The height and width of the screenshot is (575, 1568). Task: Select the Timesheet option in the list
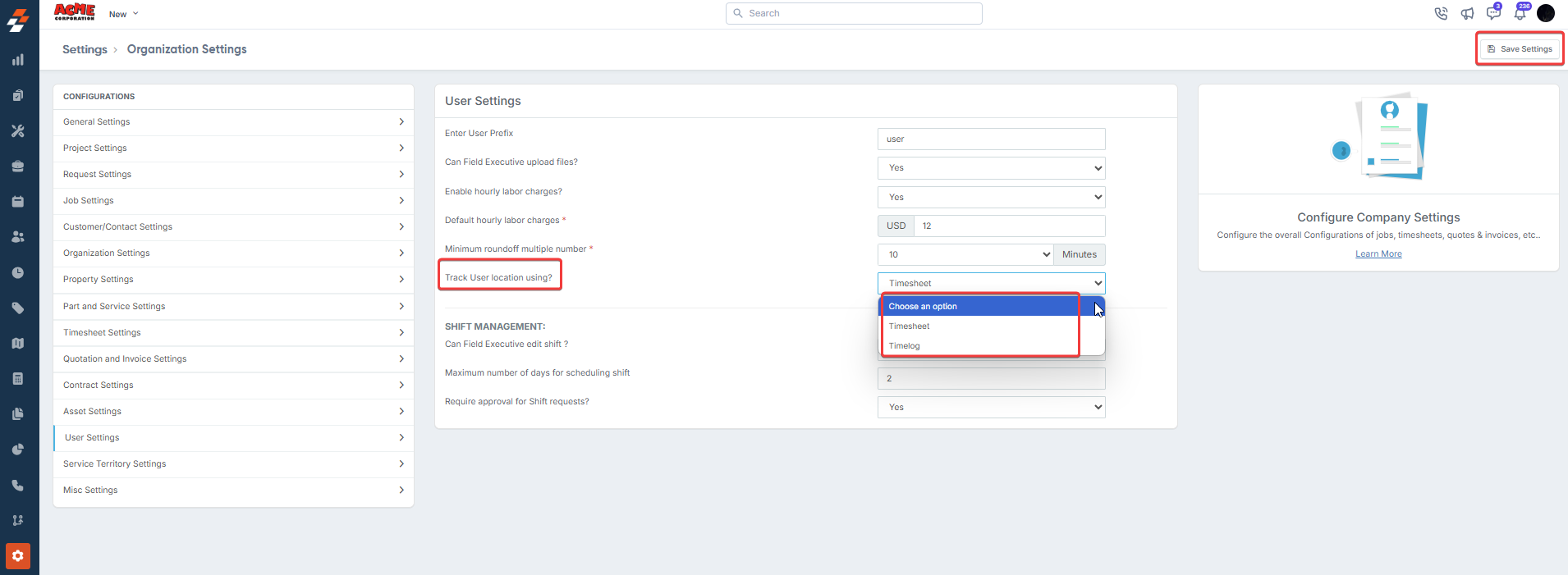(x=992, y=326)
